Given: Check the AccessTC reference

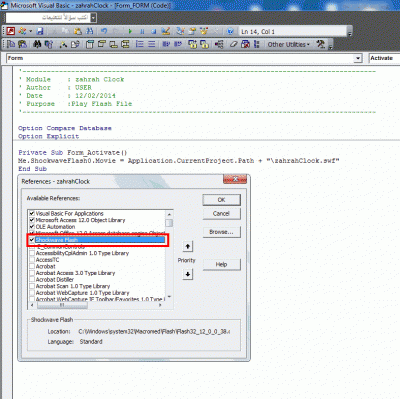Looking at the screenshot, I should pos(32,260).
